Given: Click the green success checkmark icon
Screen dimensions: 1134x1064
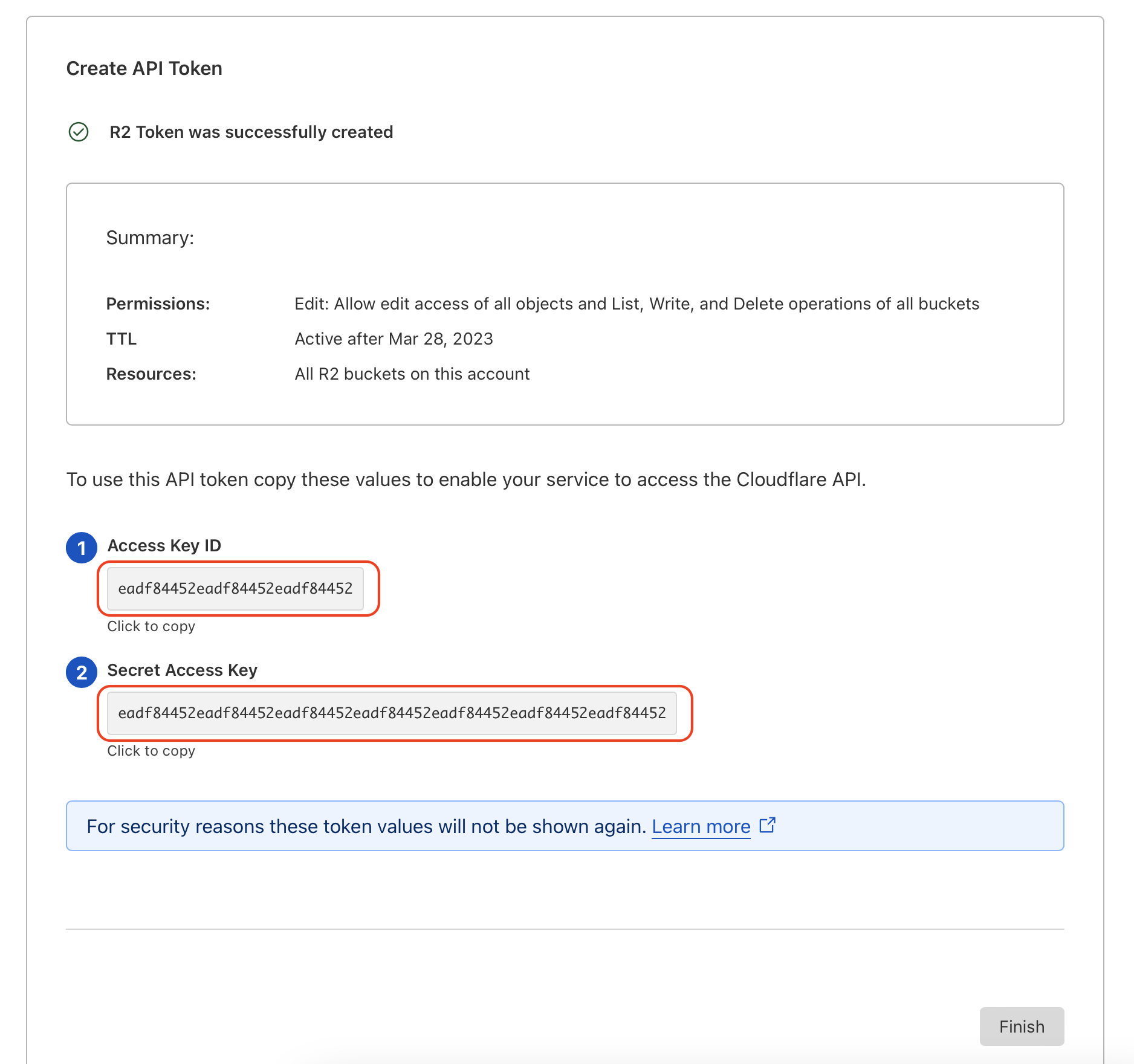Looking at the screenshot, I should (79, 131).
